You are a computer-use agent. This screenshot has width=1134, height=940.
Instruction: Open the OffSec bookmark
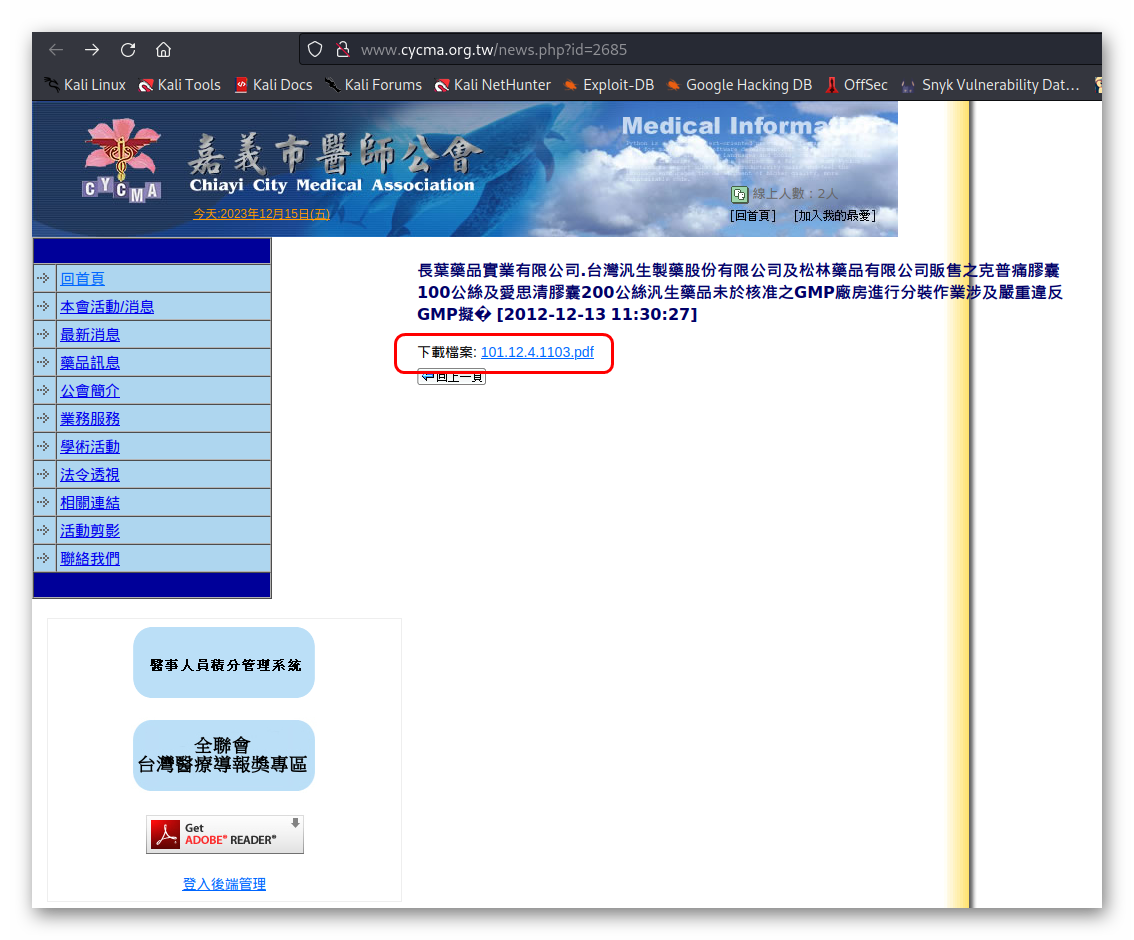[x=856, y=85]
